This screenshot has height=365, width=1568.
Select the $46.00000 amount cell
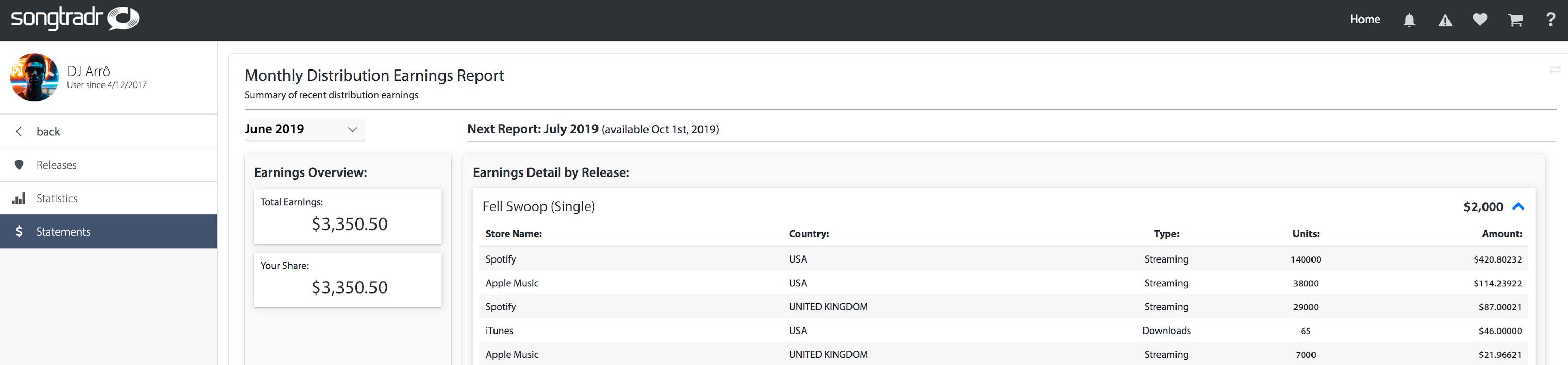pos(1500,331)
